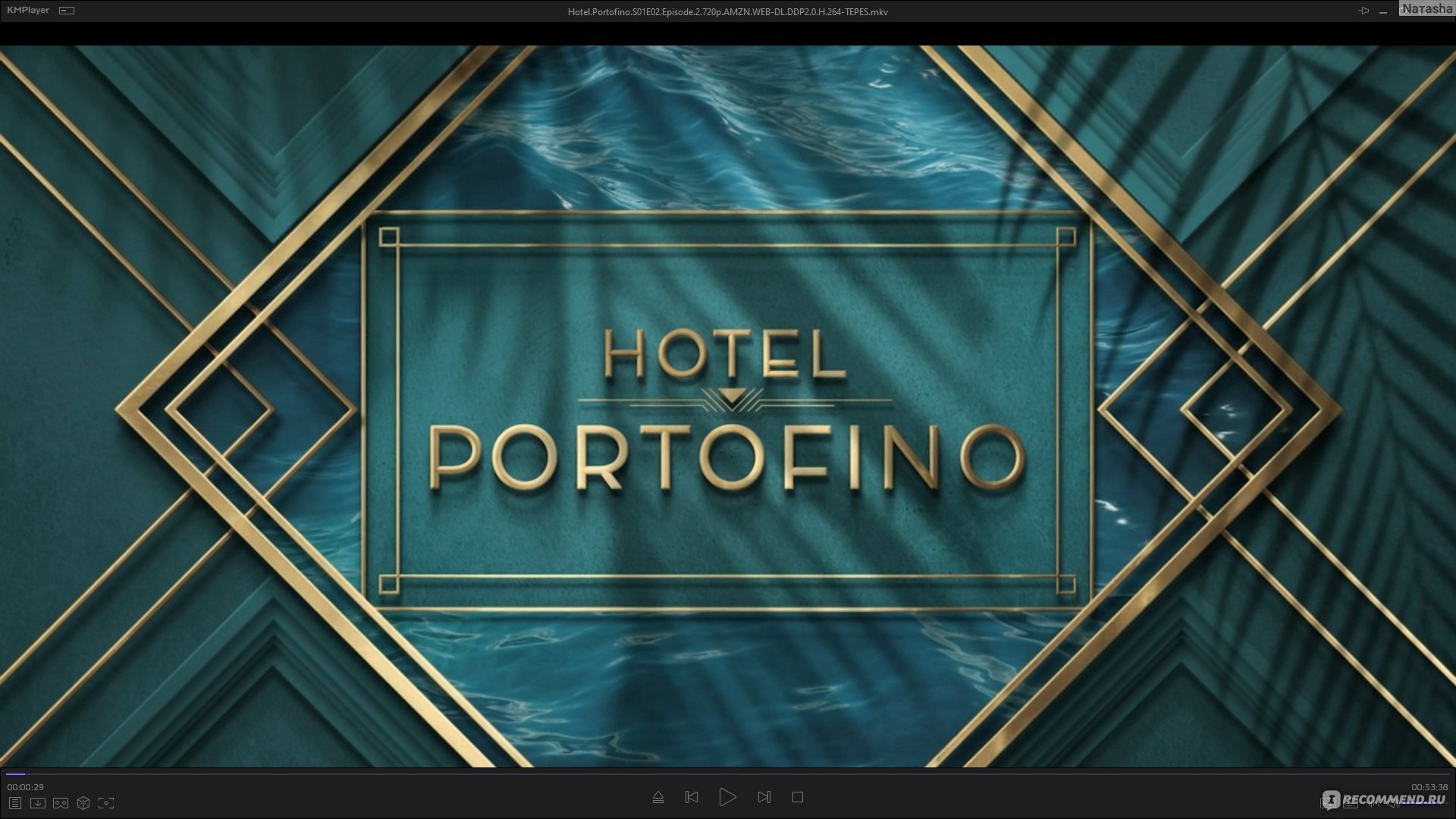
Task: Open the 3D cube settings icon
Action: 83,802
